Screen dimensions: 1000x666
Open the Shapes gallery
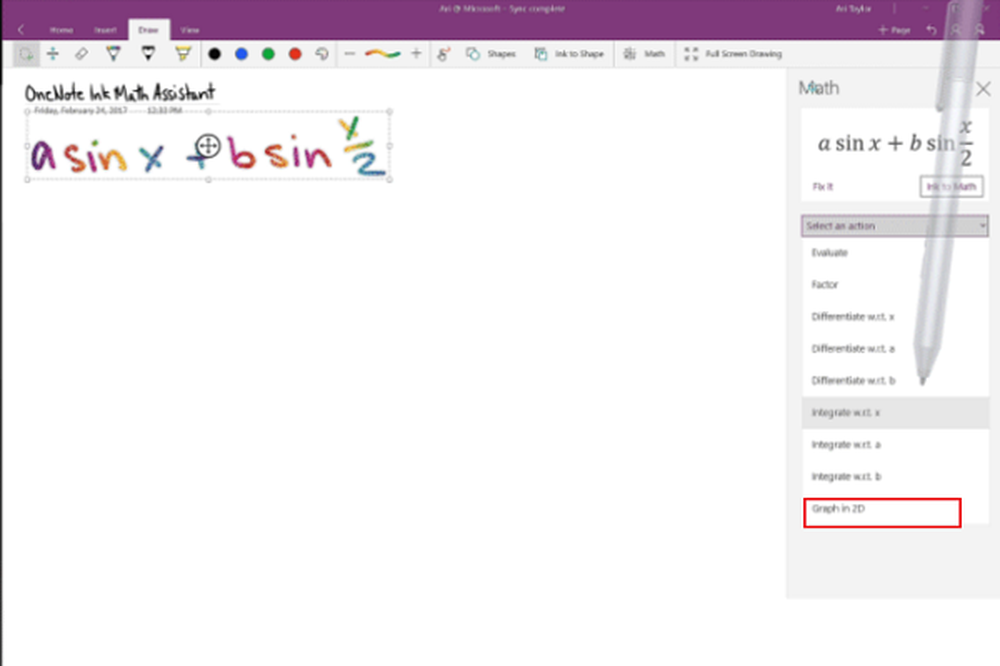pyautogui.click(x=491, y=54)
